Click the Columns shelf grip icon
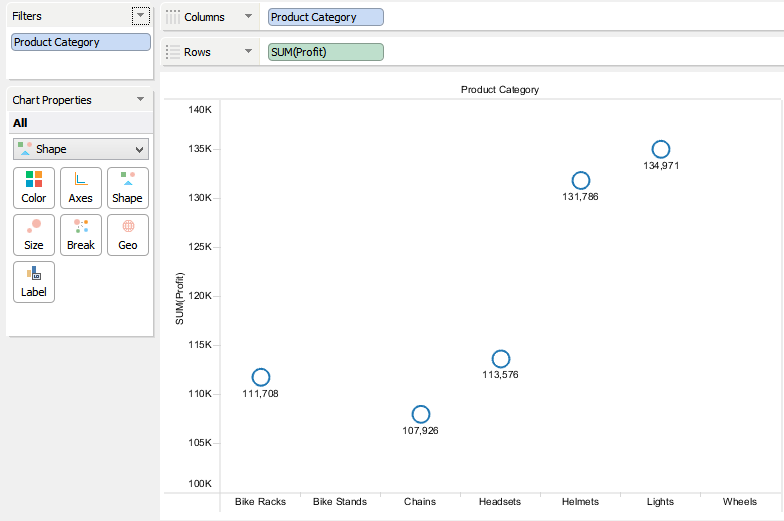This screenshot has width=784, height=521. (173, 17)
